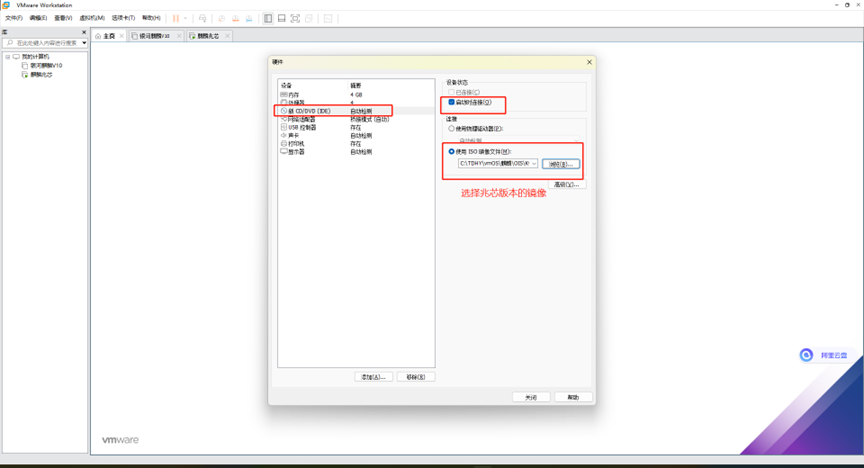
Task: Click the library search input field
Action: (x=45, y=43)
